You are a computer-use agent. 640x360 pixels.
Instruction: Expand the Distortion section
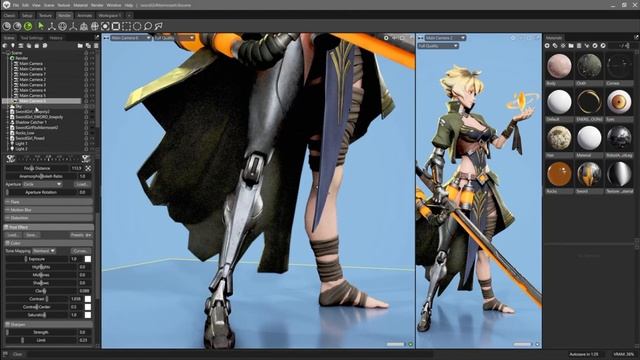48,218
